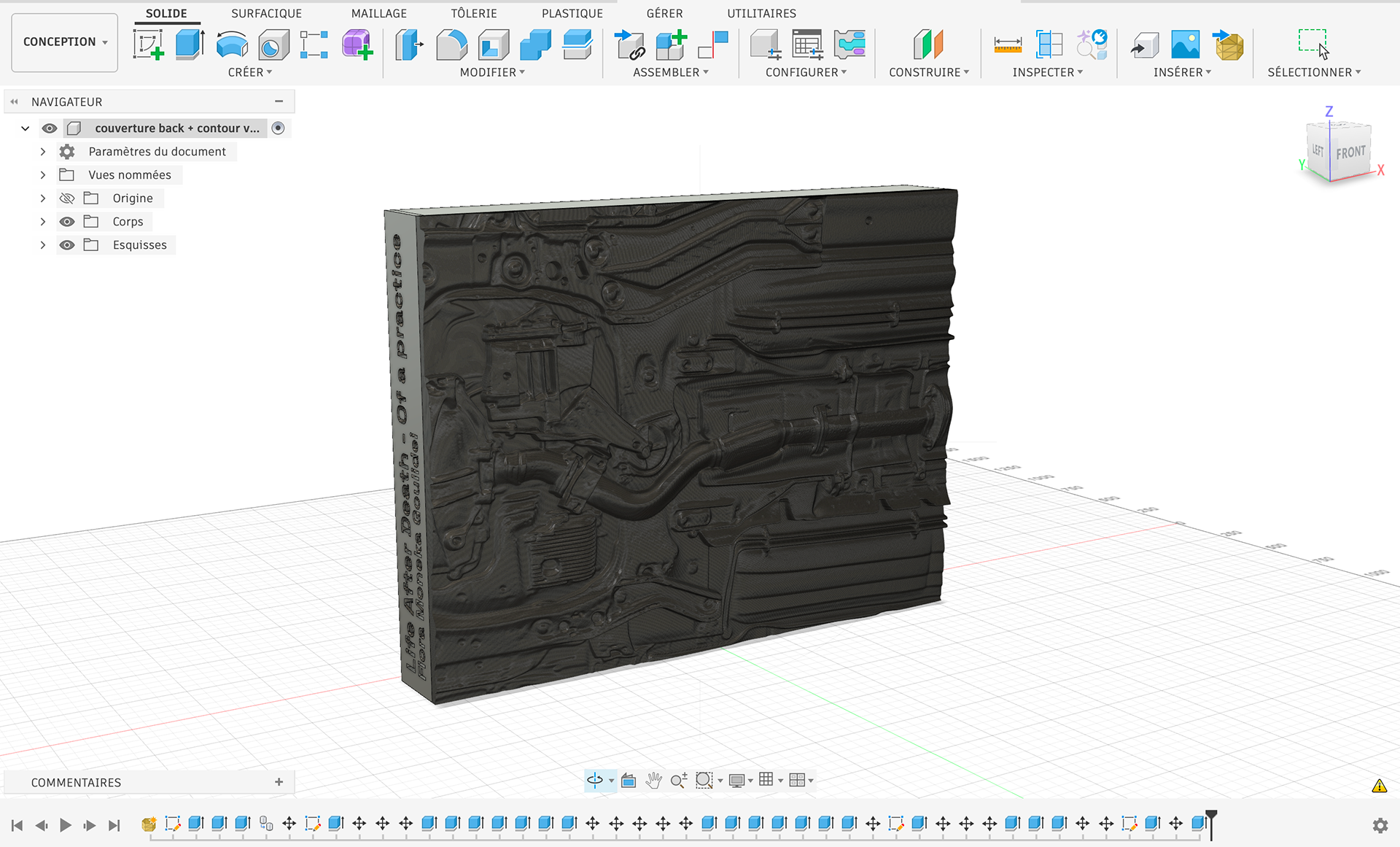This screenshot has height=847, width=1400.
Task: Choose the Revolve tool
Action: 232,45
